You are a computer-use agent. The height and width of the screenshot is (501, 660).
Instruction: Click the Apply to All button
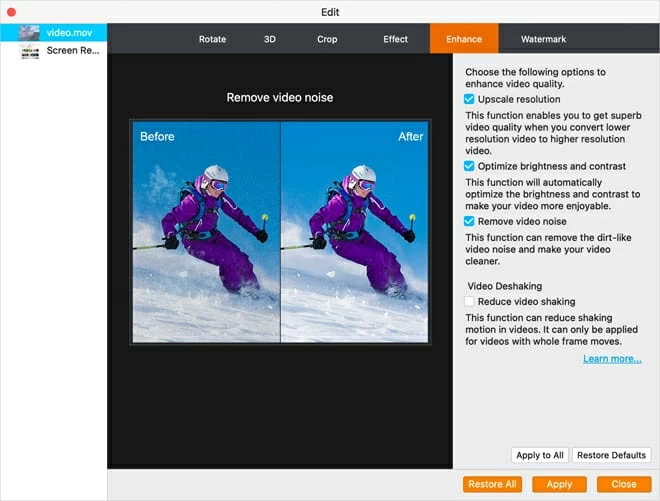540,455
